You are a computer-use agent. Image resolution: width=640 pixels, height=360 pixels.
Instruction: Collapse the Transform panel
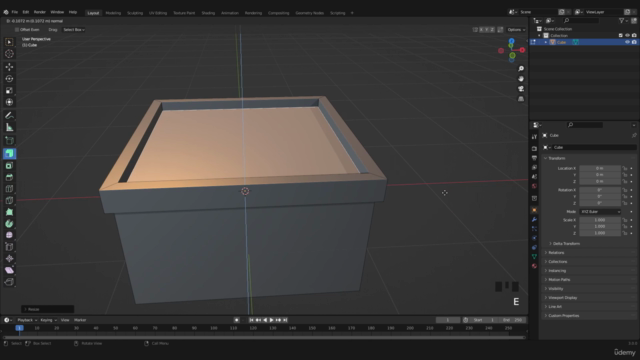(x=556, y=158)
